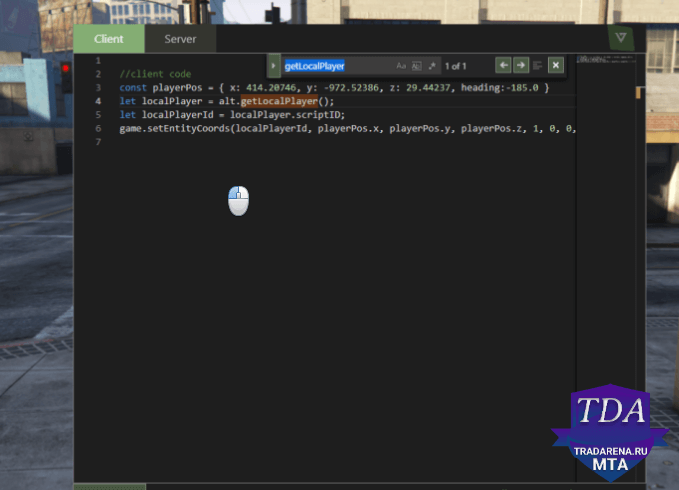Expand the replace toggle arrow in find widget

[x=273, y=66]
